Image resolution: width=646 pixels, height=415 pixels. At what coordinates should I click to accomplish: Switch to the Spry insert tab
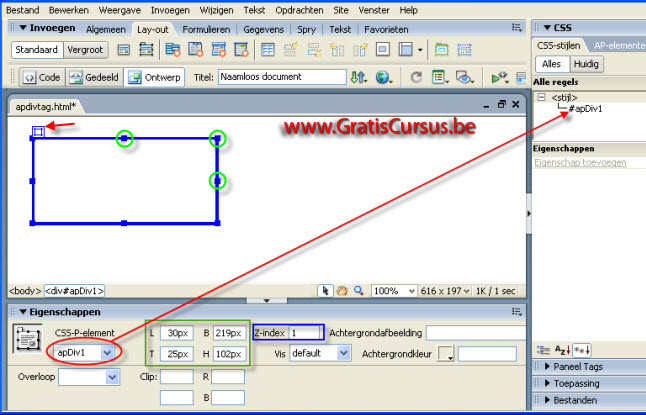[306, 30]
